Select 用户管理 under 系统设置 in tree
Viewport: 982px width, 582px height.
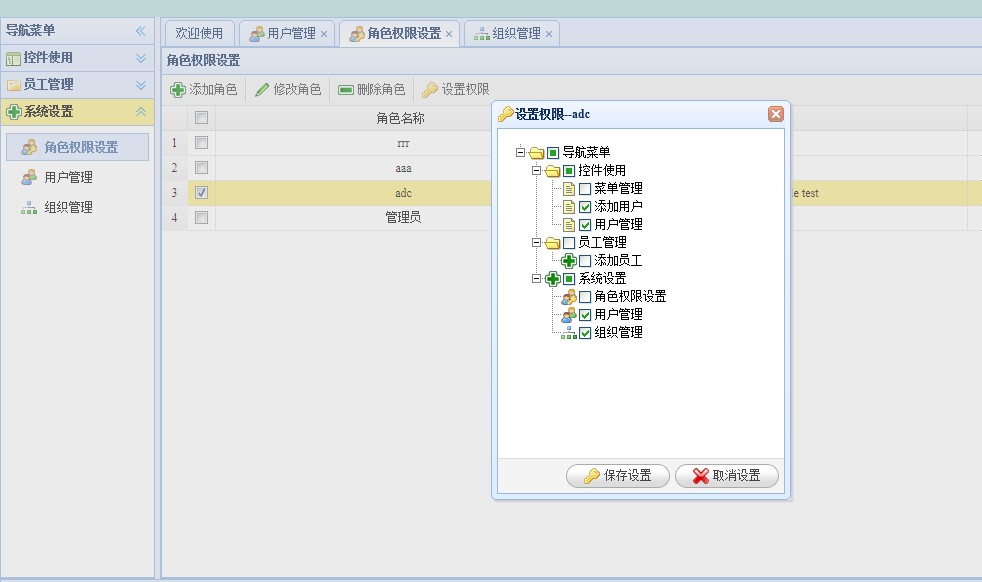618,314
